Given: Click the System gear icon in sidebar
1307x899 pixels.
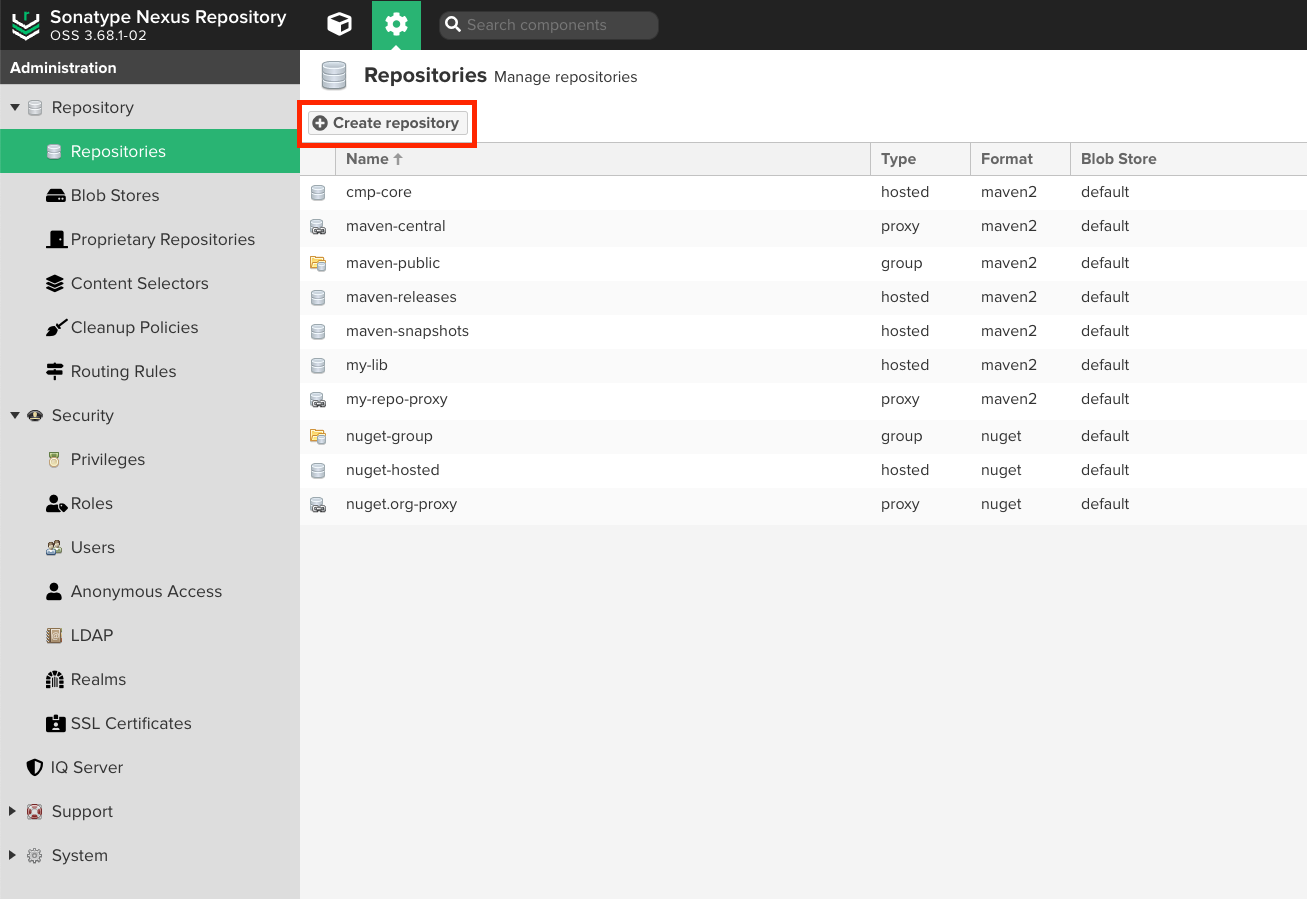Looking at the screenshot, I should pyautogui.click(x=35, y=856).
